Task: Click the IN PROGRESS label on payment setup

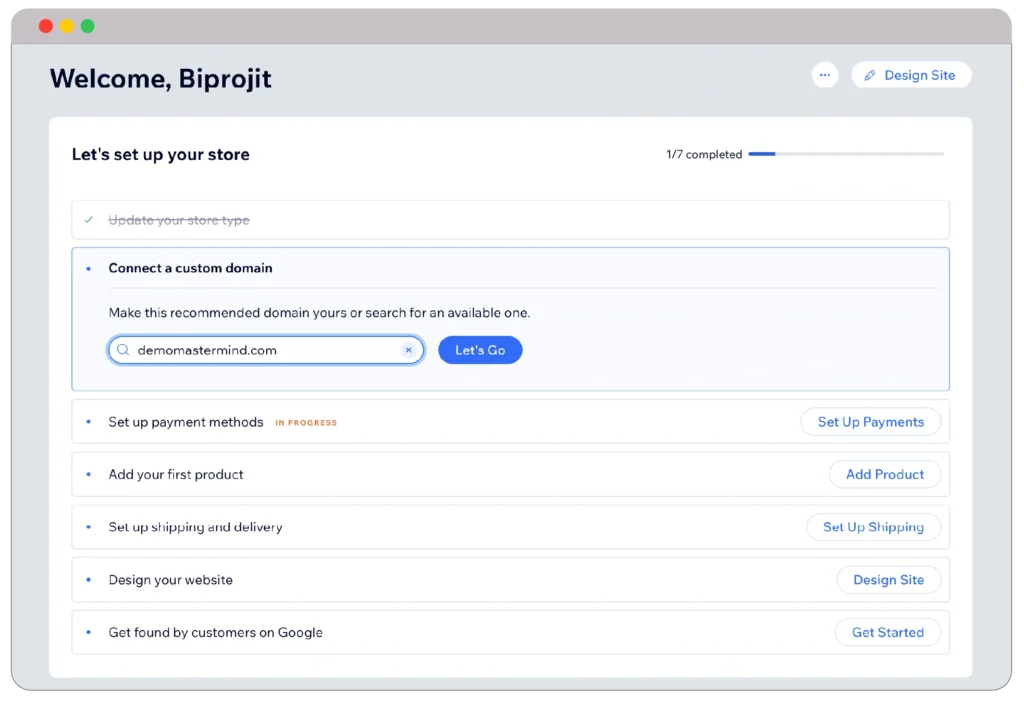Action: 306,421
